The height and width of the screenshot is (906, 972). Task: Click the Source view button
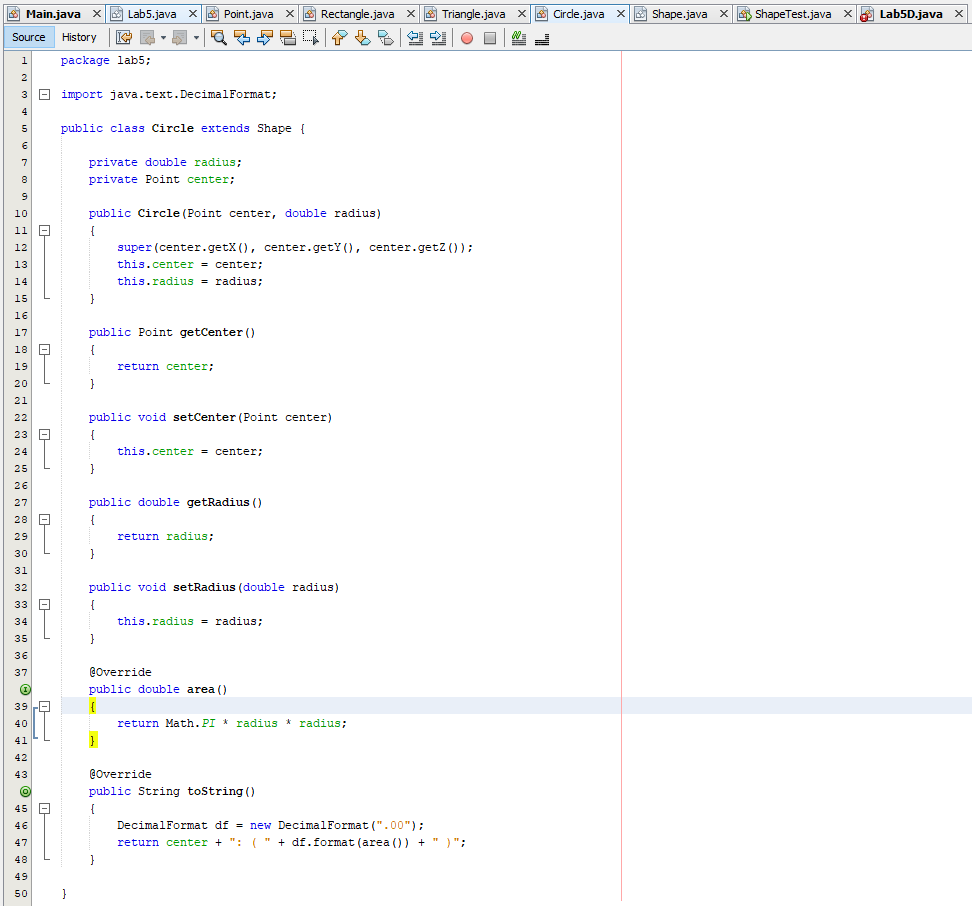[x=28, y=36]
